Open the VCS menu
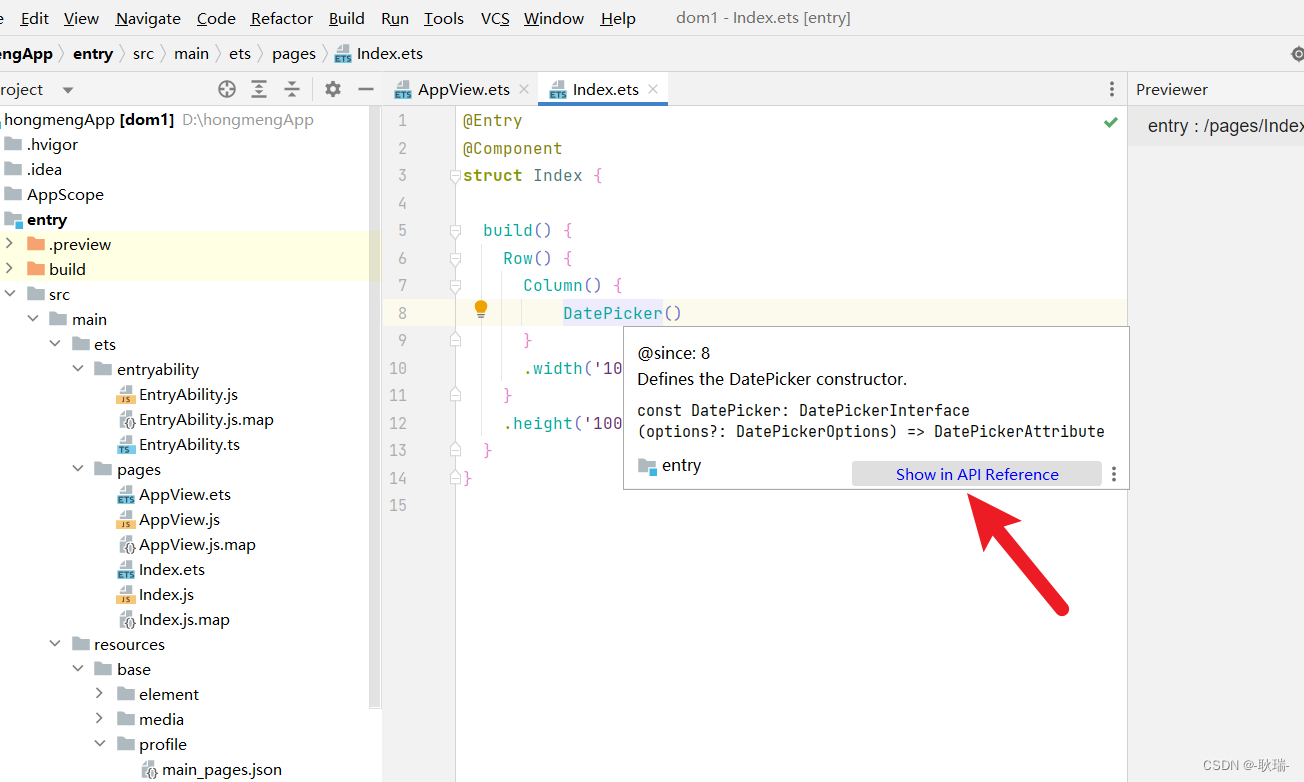 [495, 18]
